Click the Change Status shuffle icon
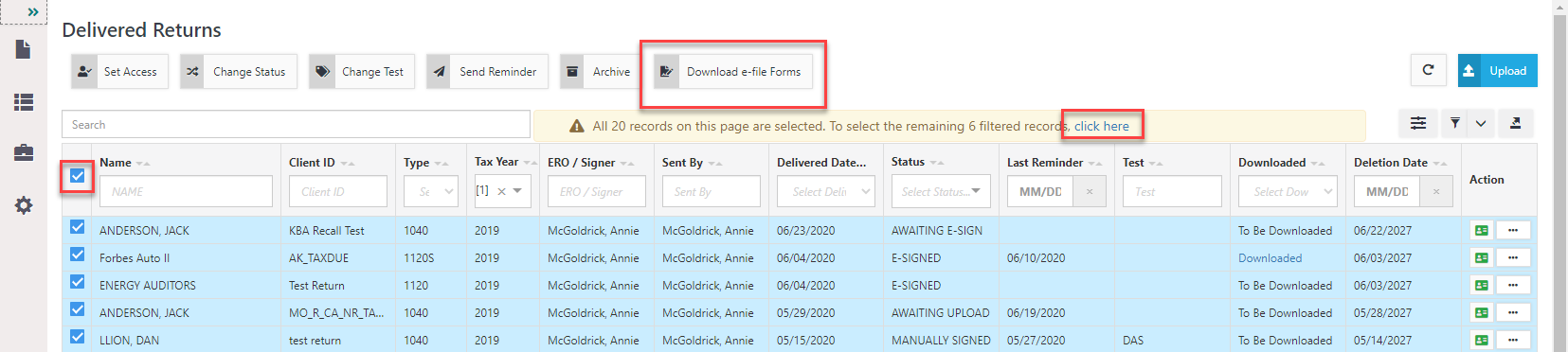 [x=193, y=71]
